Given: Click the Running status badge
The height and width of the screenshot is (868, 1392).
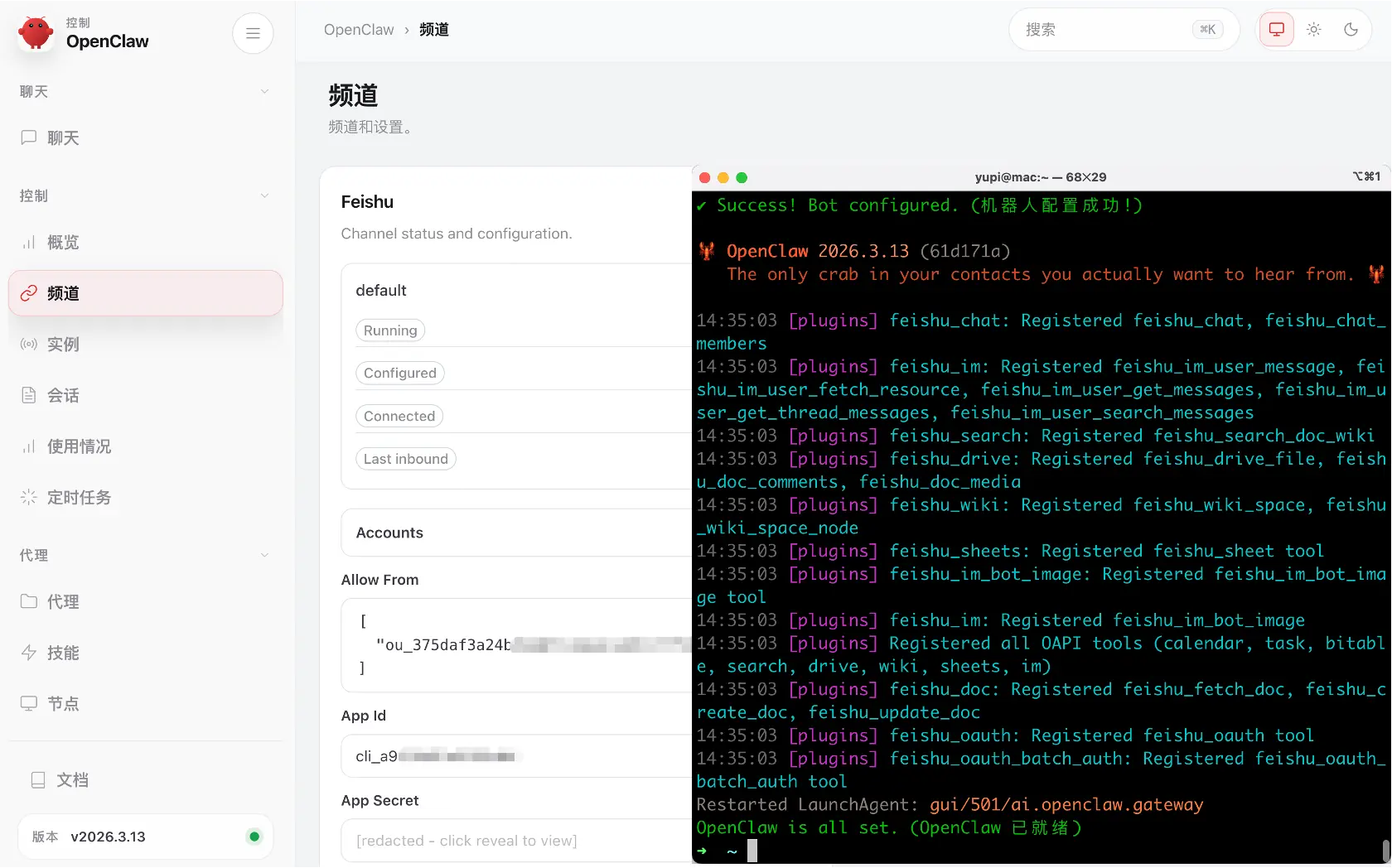Looking at the screenshot, I should coord(390,330).
